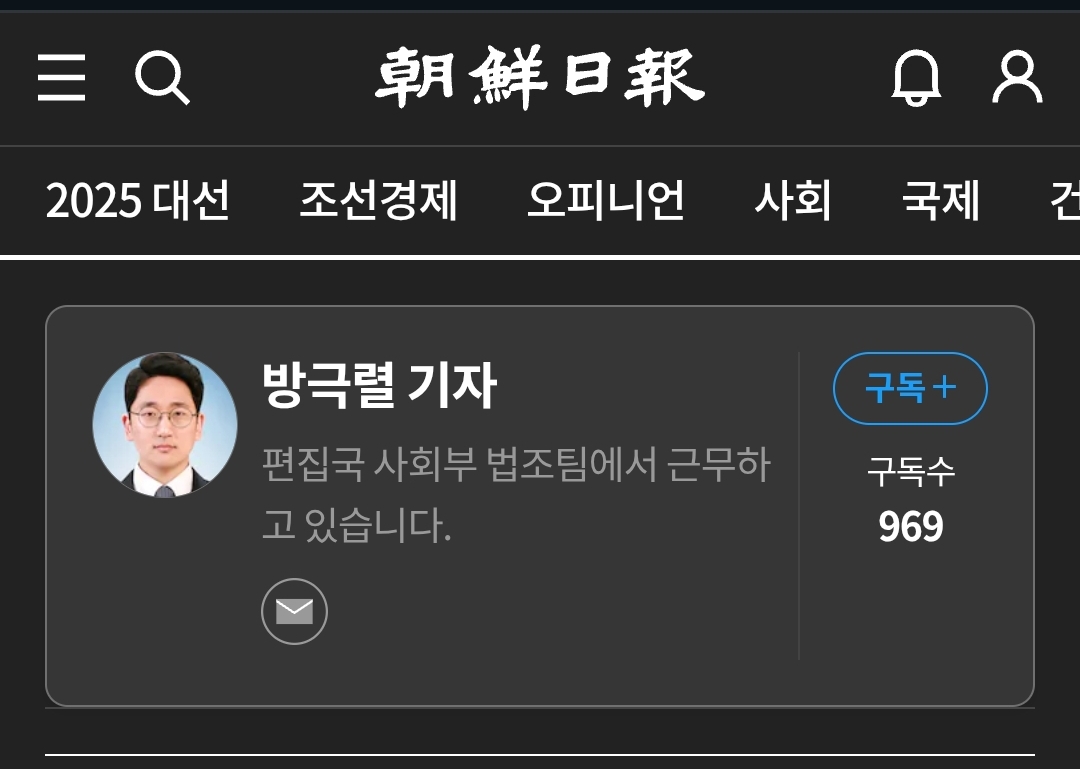Click the email envelope icon for the reporter
The image size is (1080, 769).
[294, 611]
